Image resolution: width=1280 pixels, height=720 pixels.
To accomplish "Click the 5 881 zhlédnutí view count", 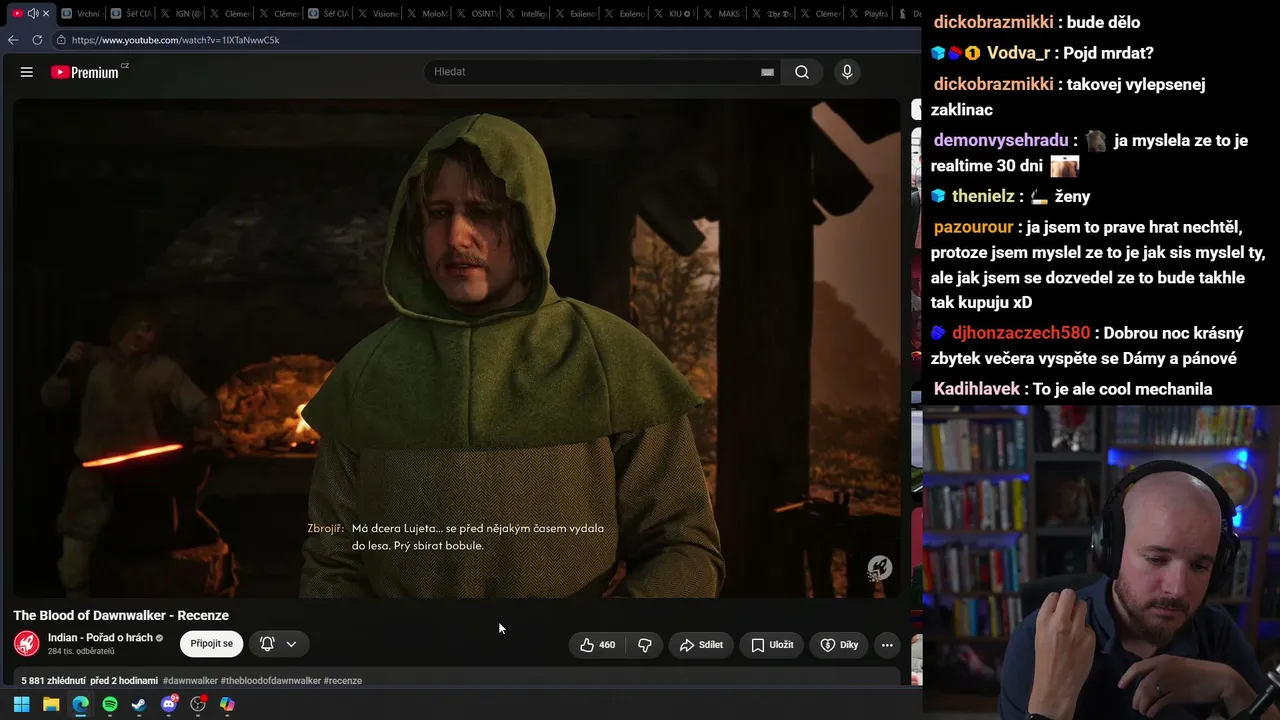I will 54,681.
